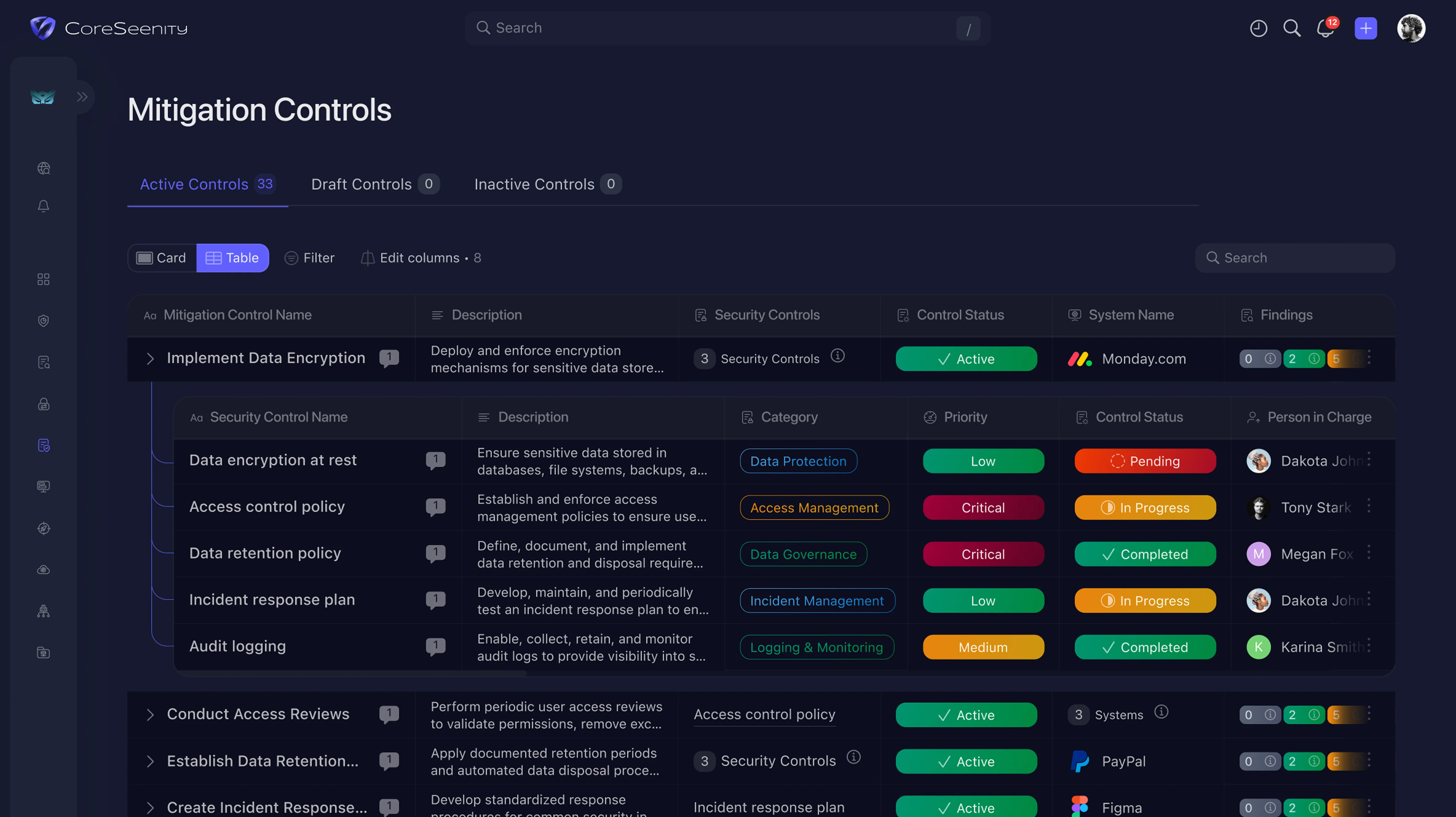This screenshot has height=817, width=1456.
Task: Click the Access control policy link
Action: 764,714
